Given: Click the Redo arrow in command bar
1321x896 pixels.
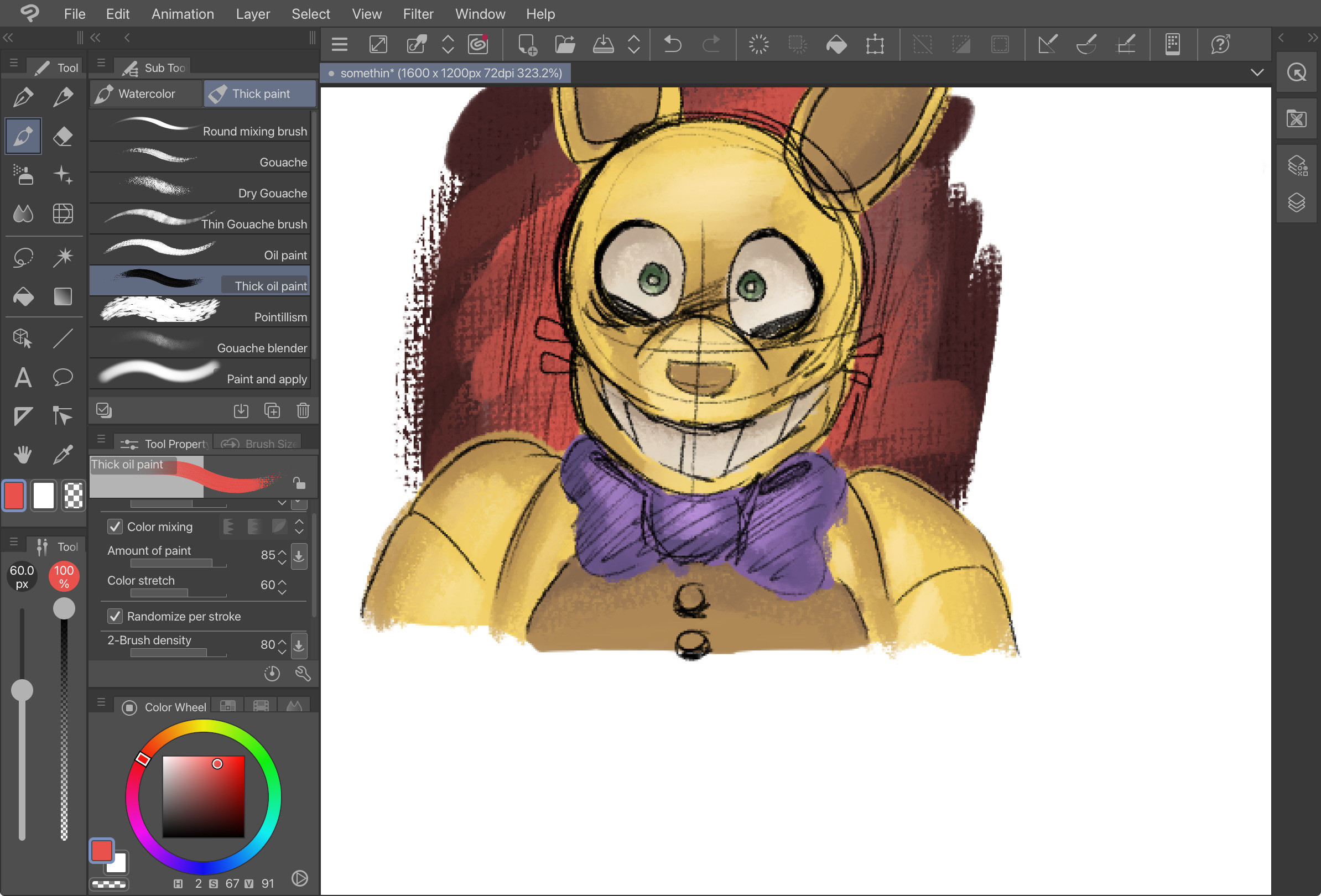Looking at the screenshot, I should [x=711, y=44].
